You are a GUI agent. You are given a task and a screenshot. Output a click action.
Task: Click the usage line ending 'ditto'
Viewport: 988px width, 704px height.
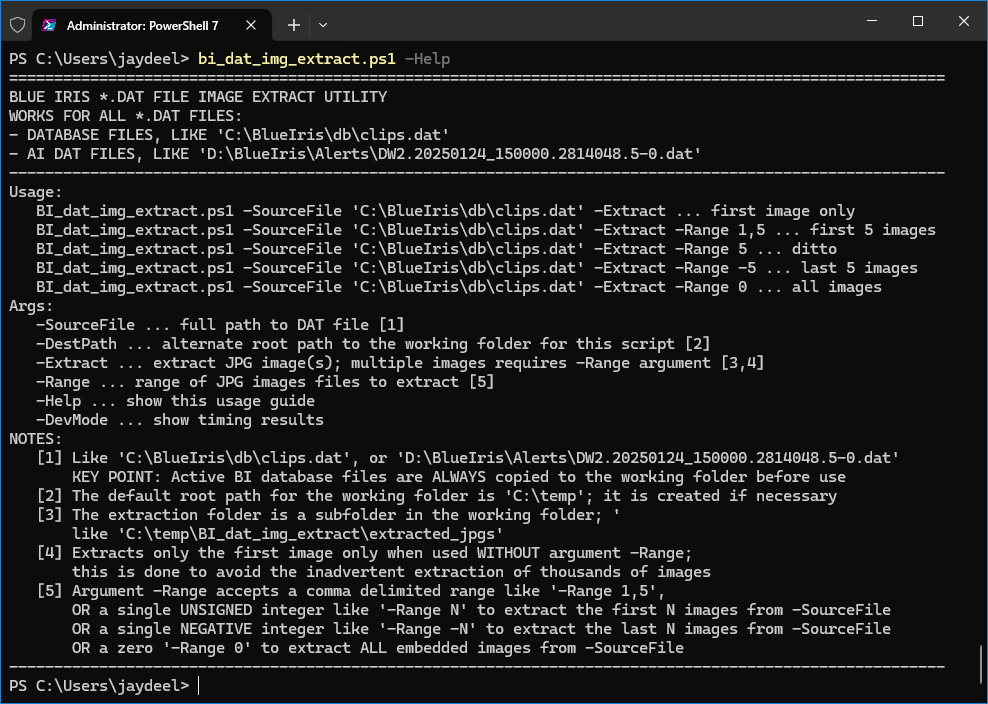pyautogui.click(x=436, y=249)
